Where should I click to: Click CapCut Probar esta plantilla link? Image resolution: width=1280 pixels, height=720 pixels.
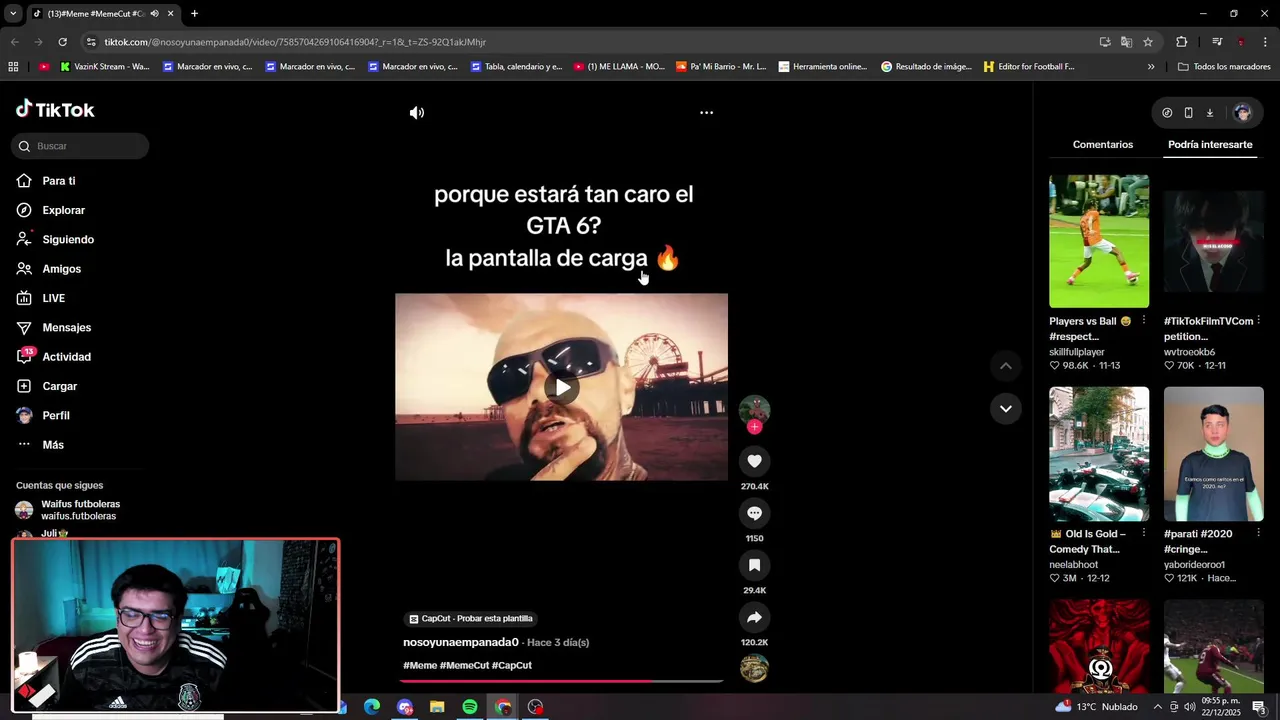pyautogui.click(x=470, y=619)
